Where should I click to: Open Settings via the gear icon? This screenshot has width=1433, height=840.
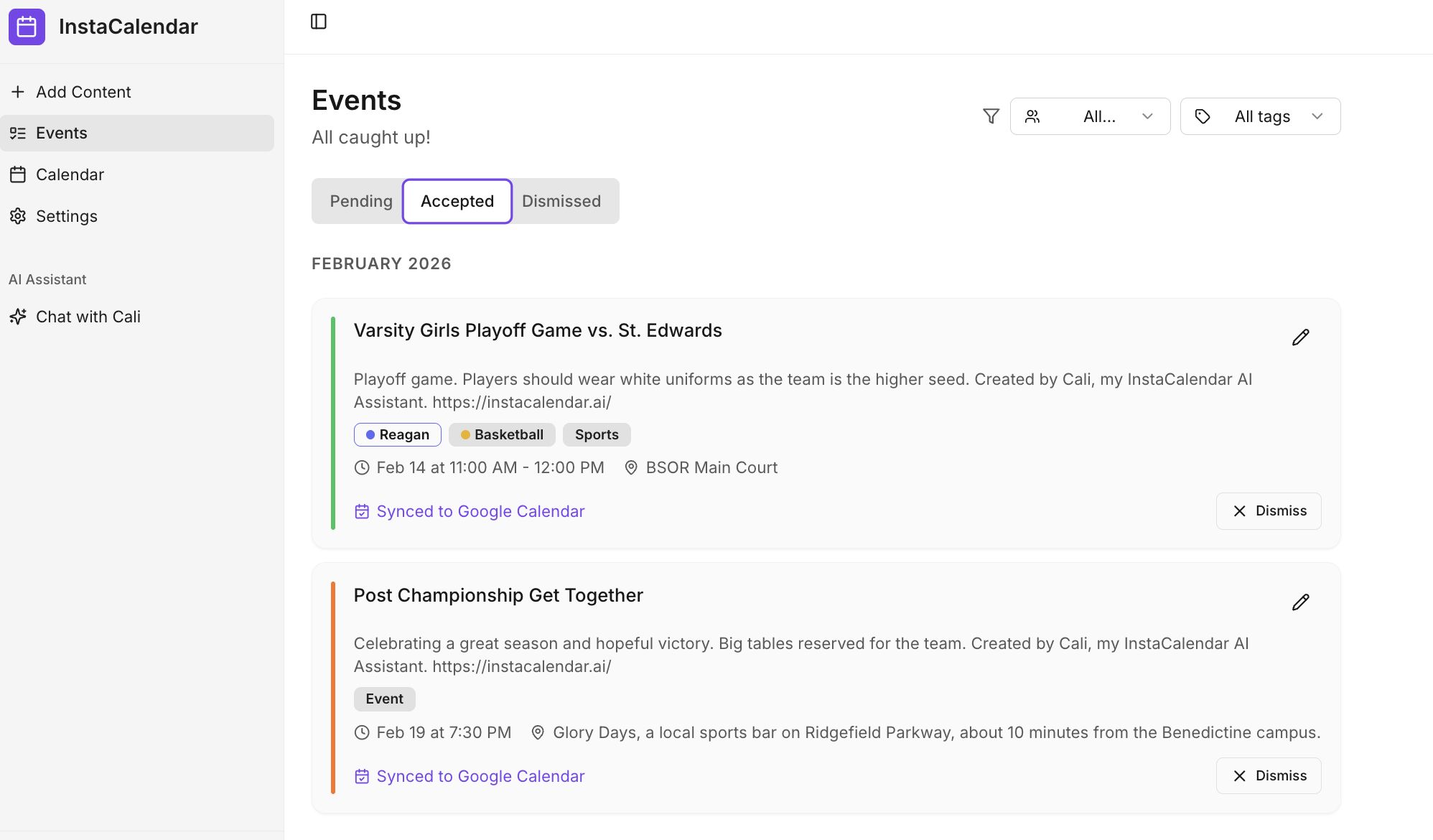tap(66, 216)
